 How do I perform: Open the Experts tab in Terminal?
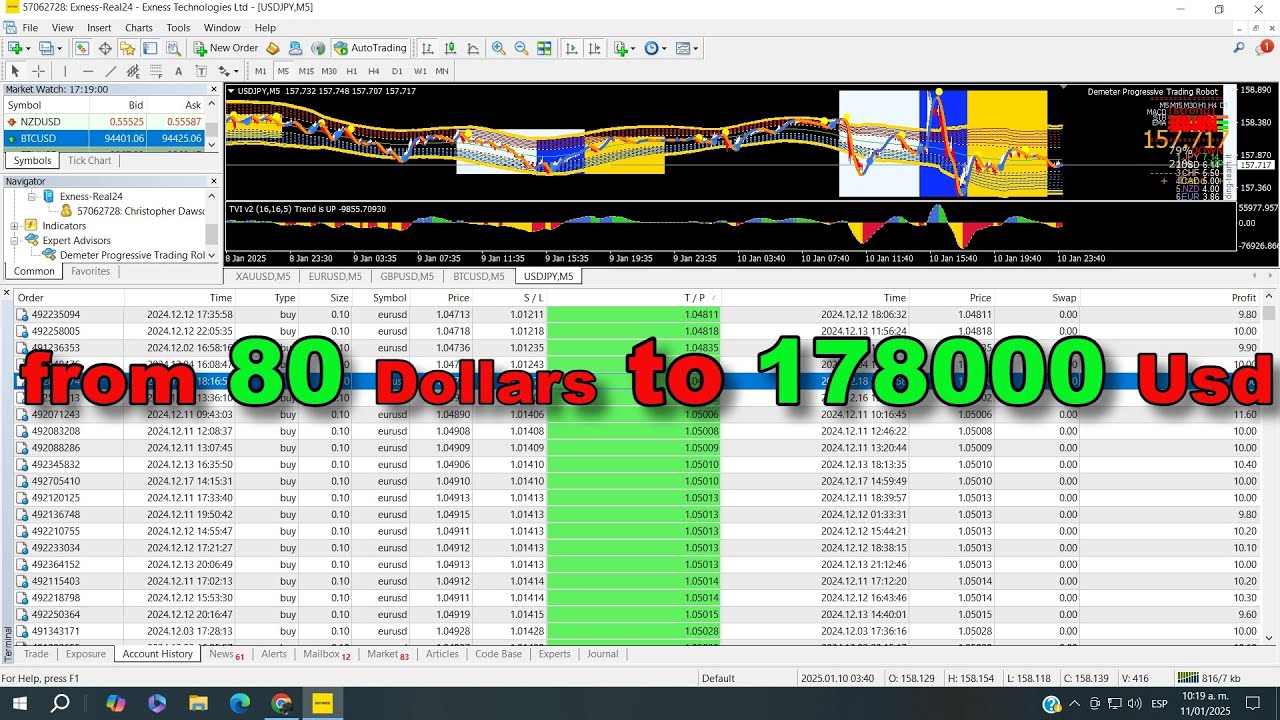(x=554, y=654)
